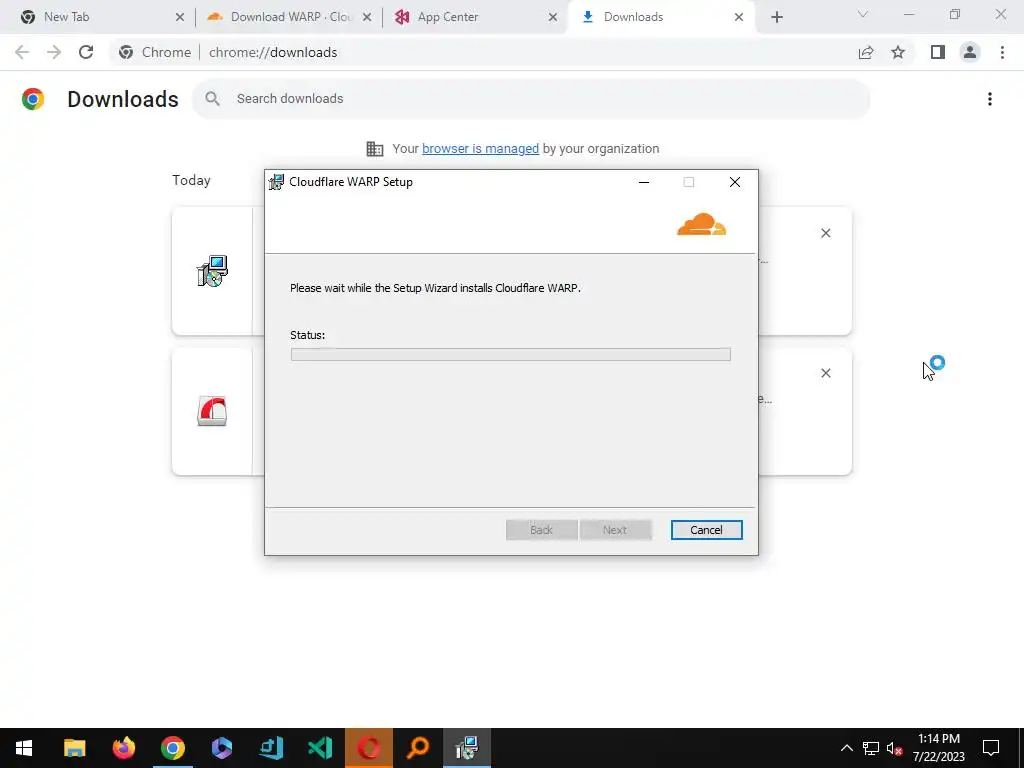
Task: Click the installer file icon in downloads
Action: click(212, 271)
